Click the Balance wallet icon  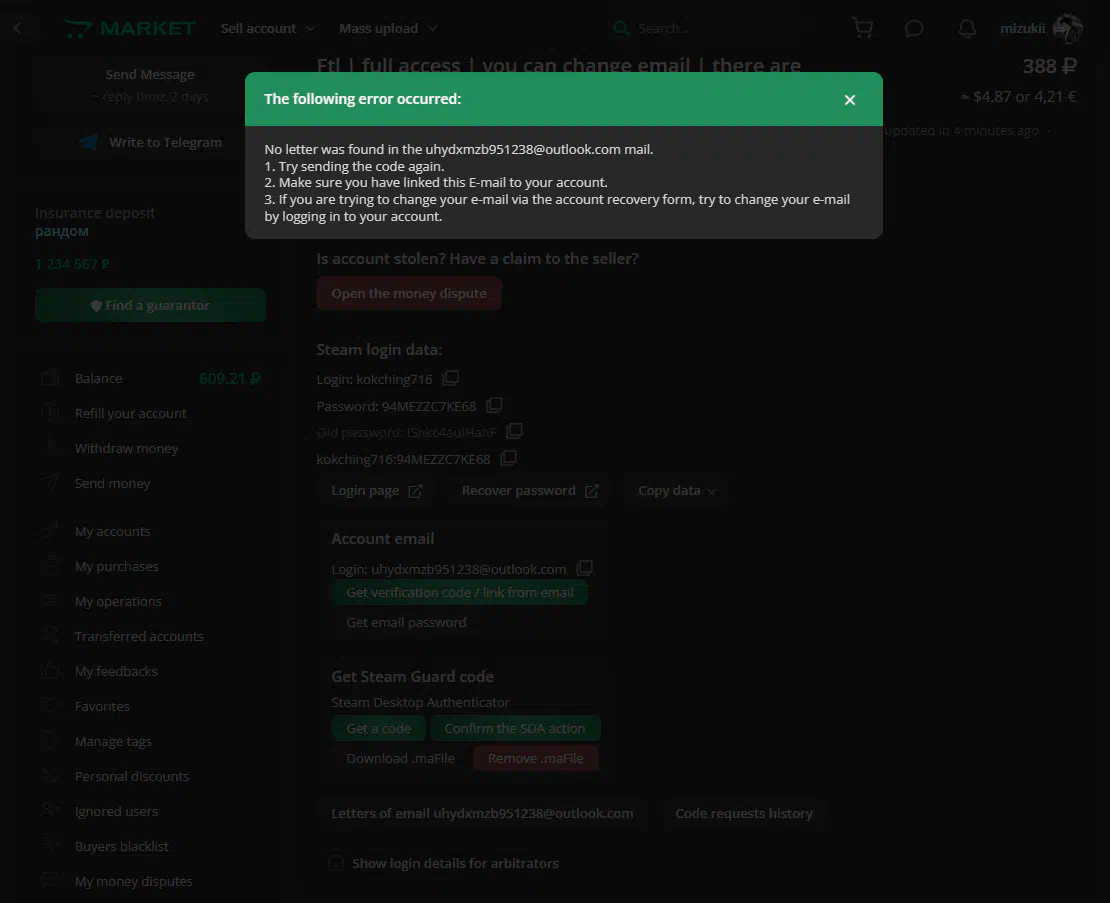pyautogui.click(x=50, y=378)
